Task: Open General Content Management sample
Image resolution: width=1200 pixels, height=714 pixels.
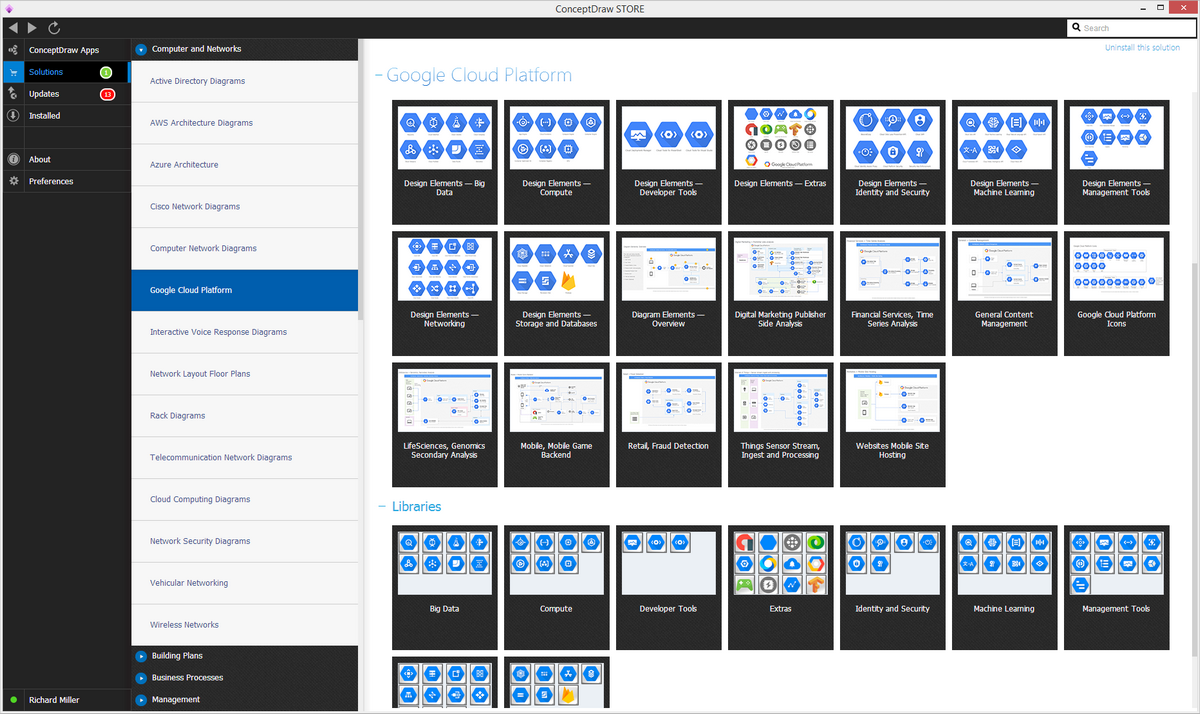Action: 1005,293
